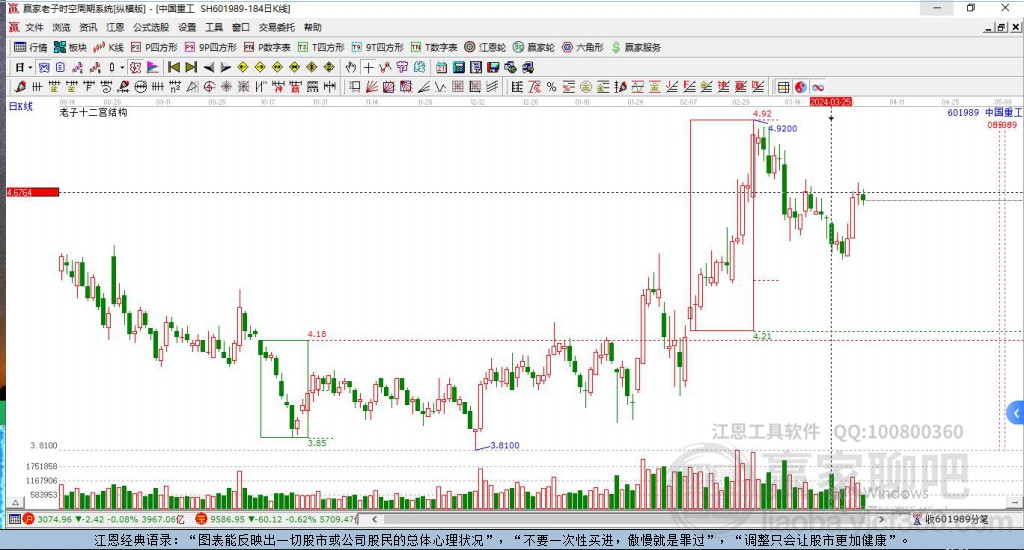Click the yin-yang symbol icon
1024x550 pixels.
801,87
